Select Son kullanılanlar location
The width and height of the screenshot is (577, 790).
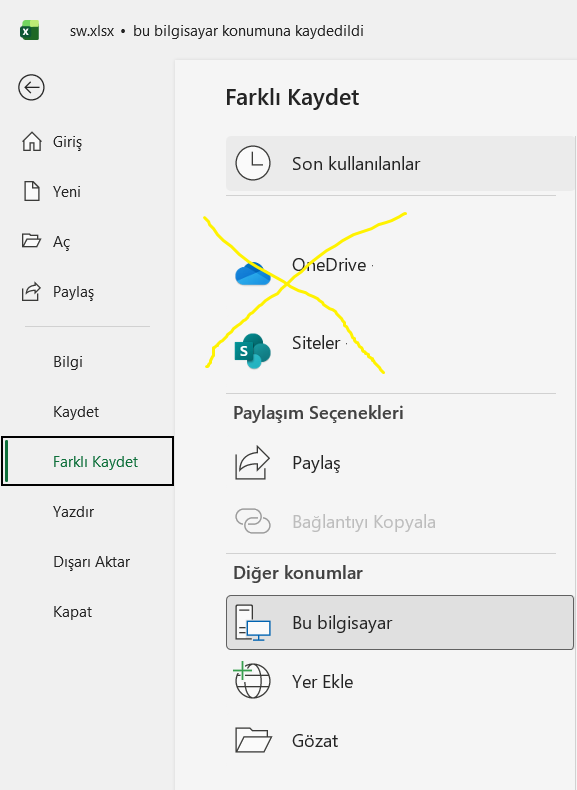pyautogui.click(x=401, y=163)
